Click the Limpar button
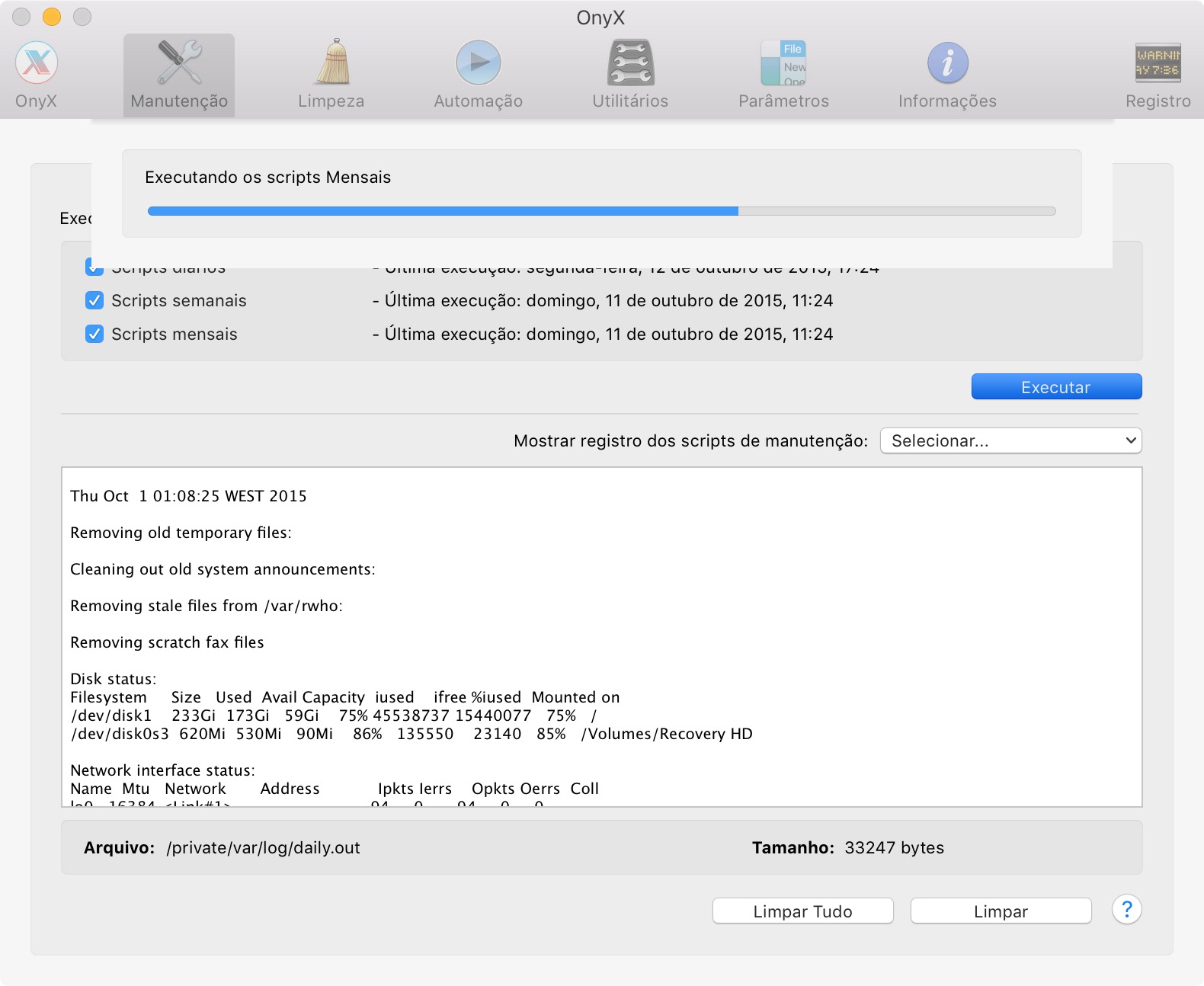Image resolution: width=1204 pixels, height=986 pixels. [1001, 911]
